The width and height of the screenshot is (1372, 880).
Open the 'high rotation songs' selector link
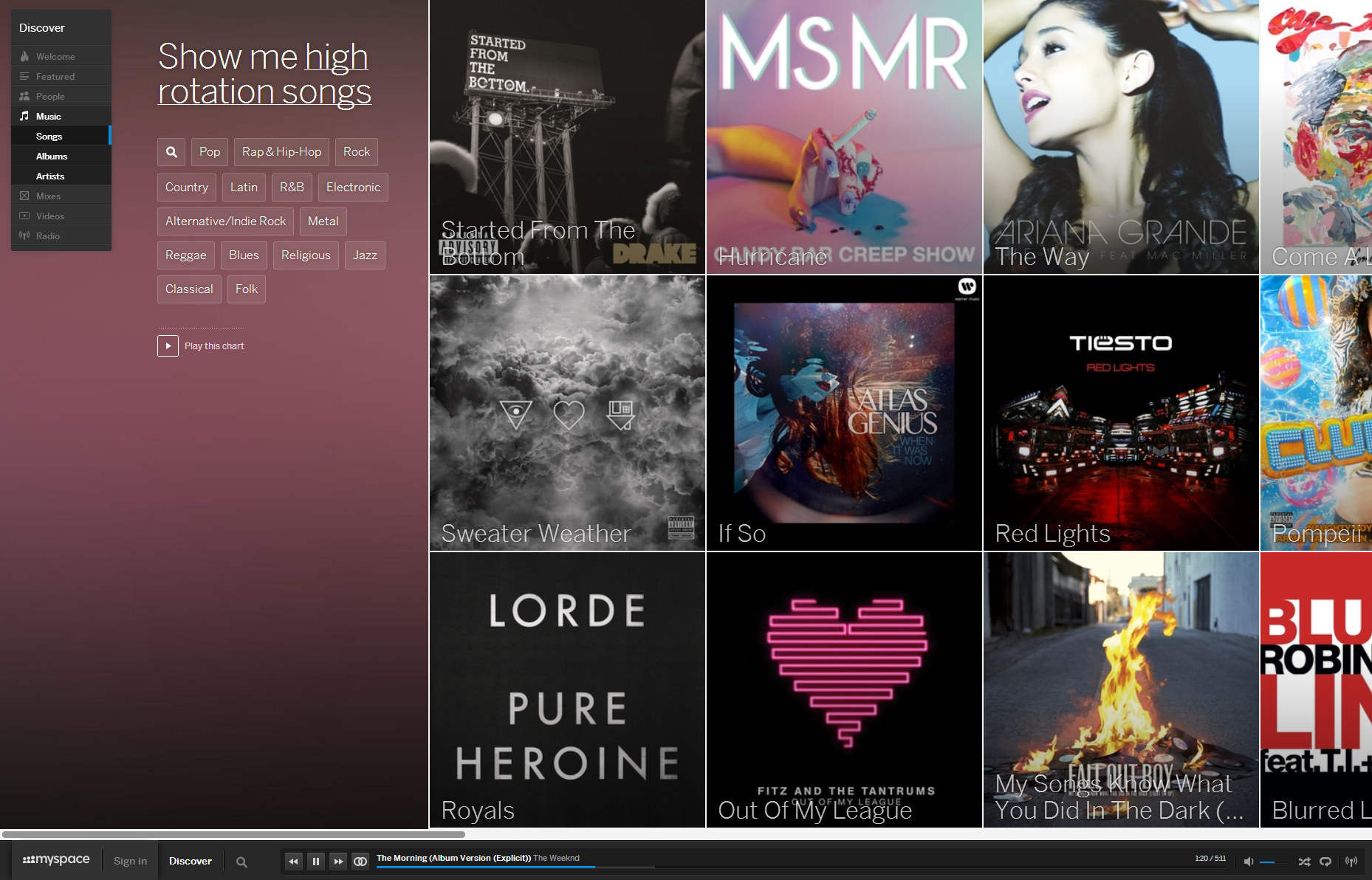pos(264,74)
